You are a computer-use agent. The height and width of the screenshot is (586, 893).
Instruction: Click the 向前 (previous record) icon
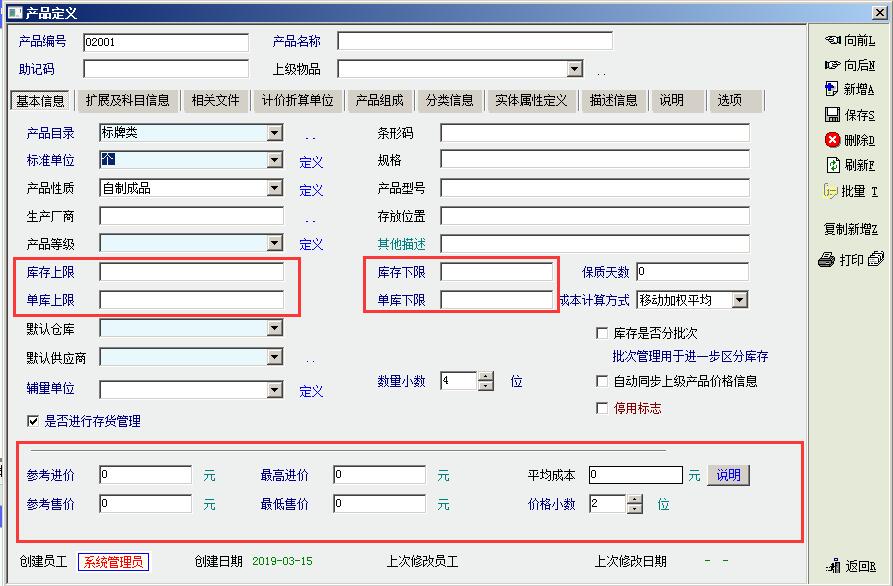coord(832,40)
